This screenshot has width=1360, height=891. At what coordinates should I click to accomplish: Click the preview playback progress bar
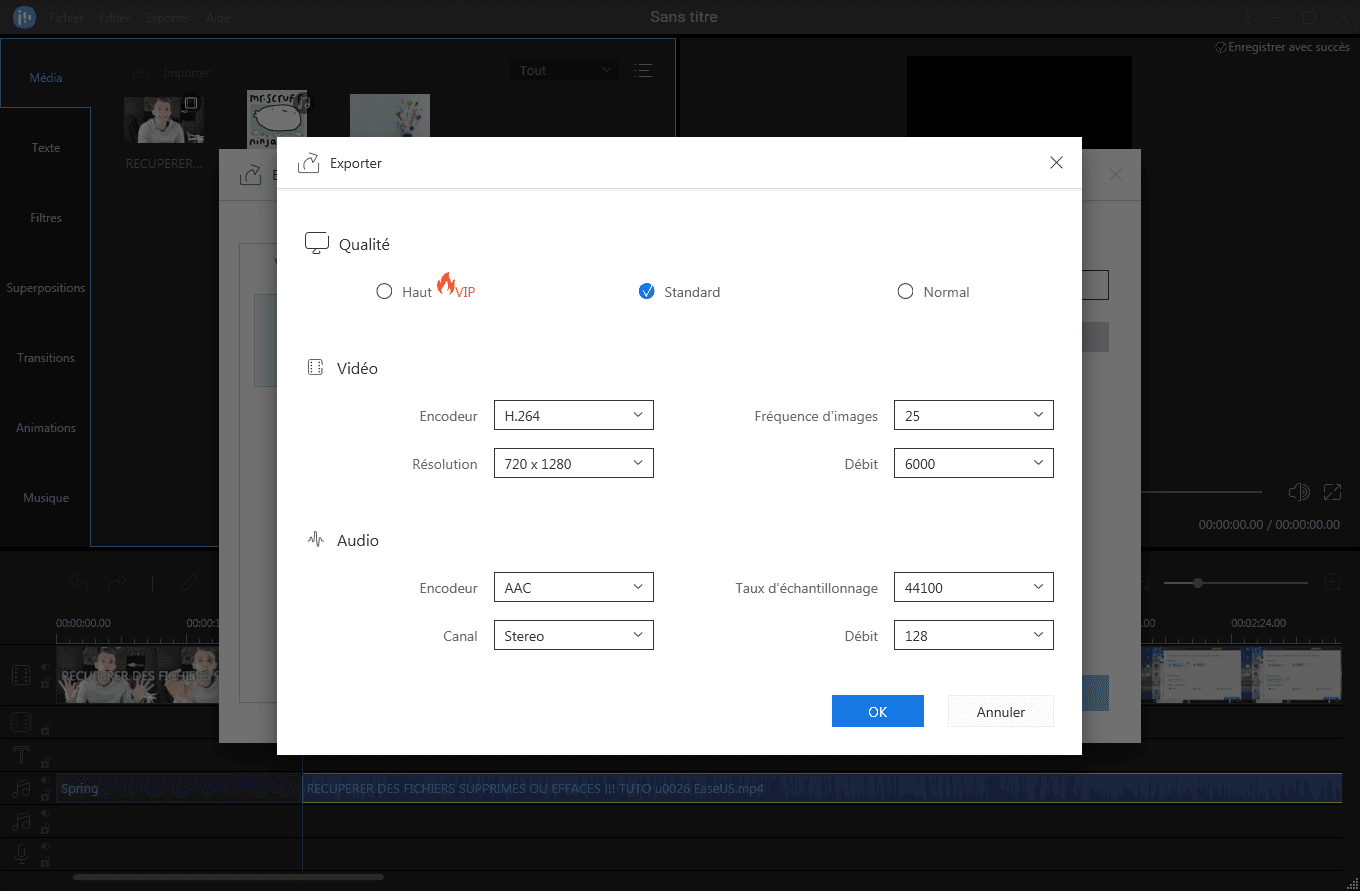tap(1200, 492)
